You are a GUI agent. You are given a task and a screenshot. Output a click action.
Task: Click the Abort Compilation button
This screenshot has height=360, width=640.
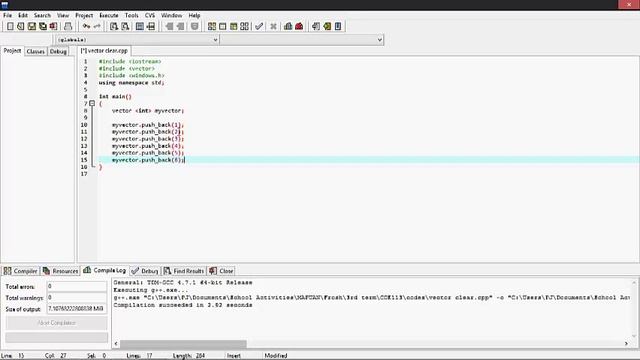57,323
